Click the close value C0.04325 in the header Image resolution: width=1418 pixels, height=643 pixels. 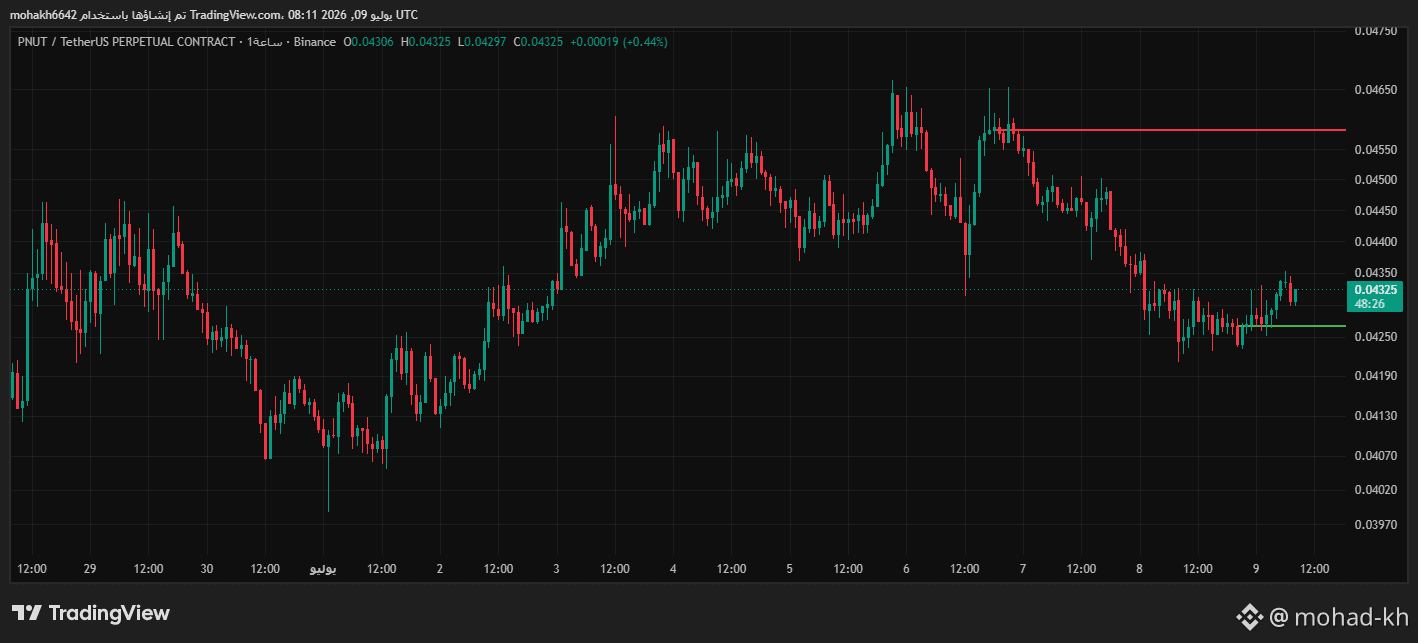[x=538, y=42]
